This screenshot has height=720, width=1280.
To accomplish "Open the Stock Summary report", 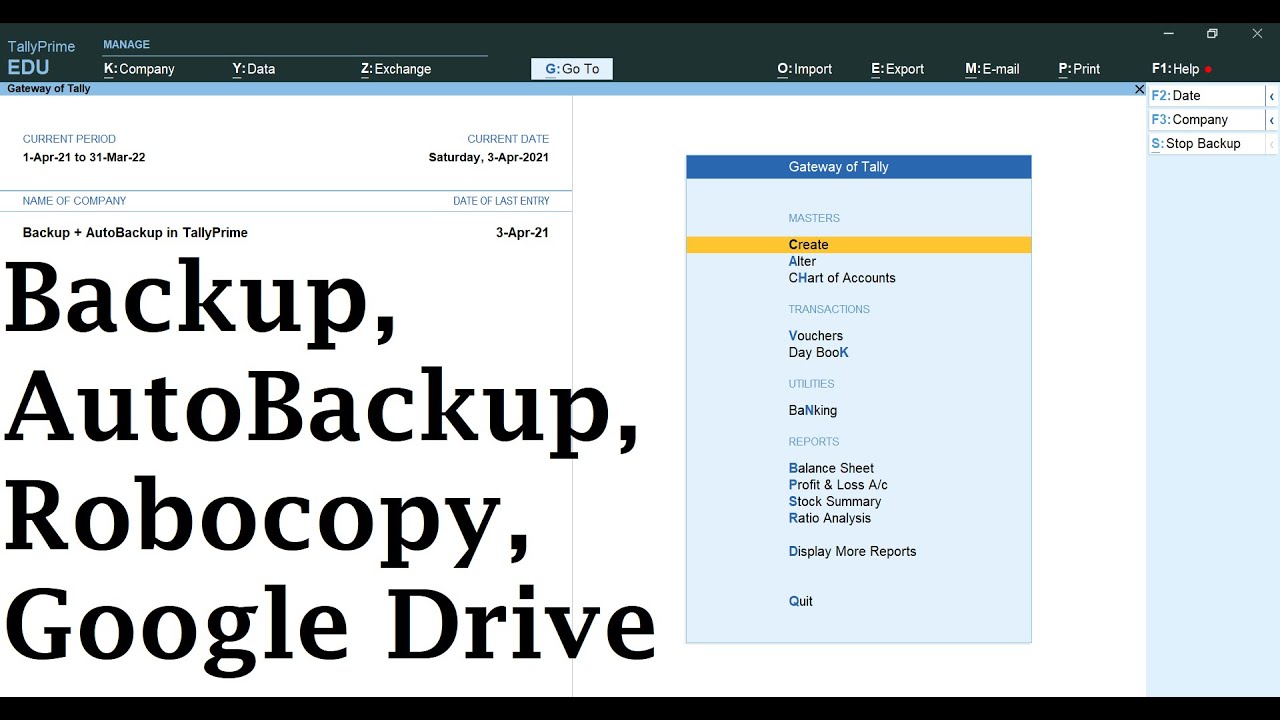I will [835, 501].
